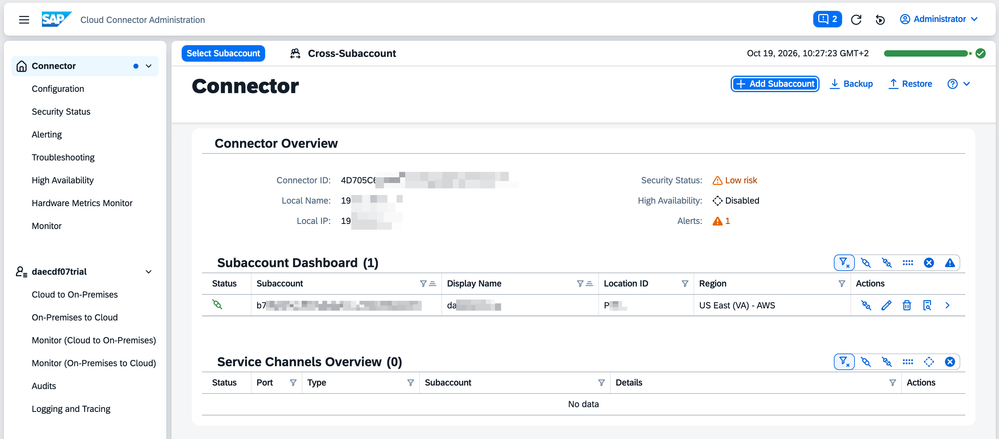
Task: Expand subaccount row details arrow
Action: pyautogui.click(x=947, y=306)
